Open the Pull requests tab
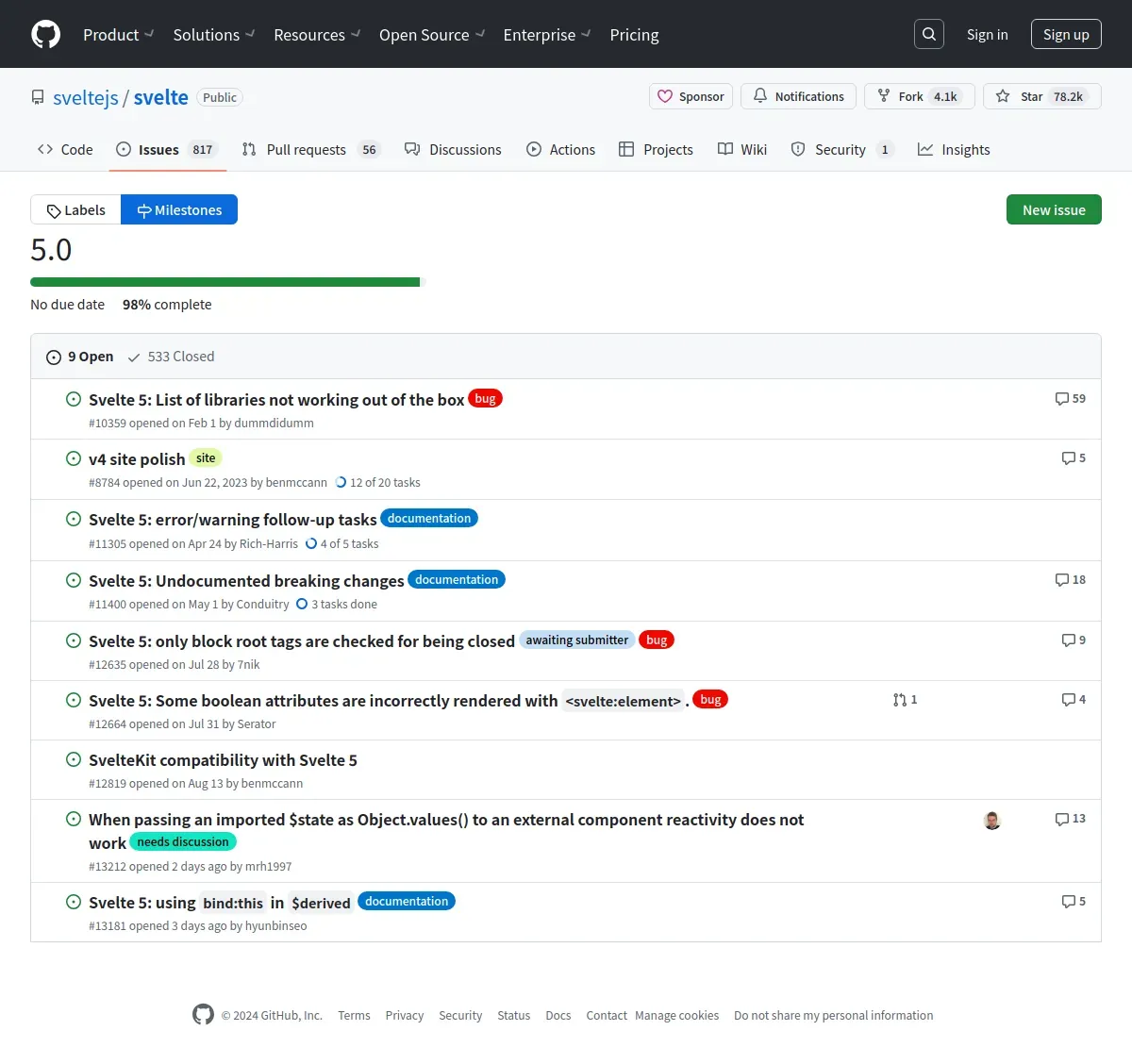The image size is (1132, 1064). 310,149
